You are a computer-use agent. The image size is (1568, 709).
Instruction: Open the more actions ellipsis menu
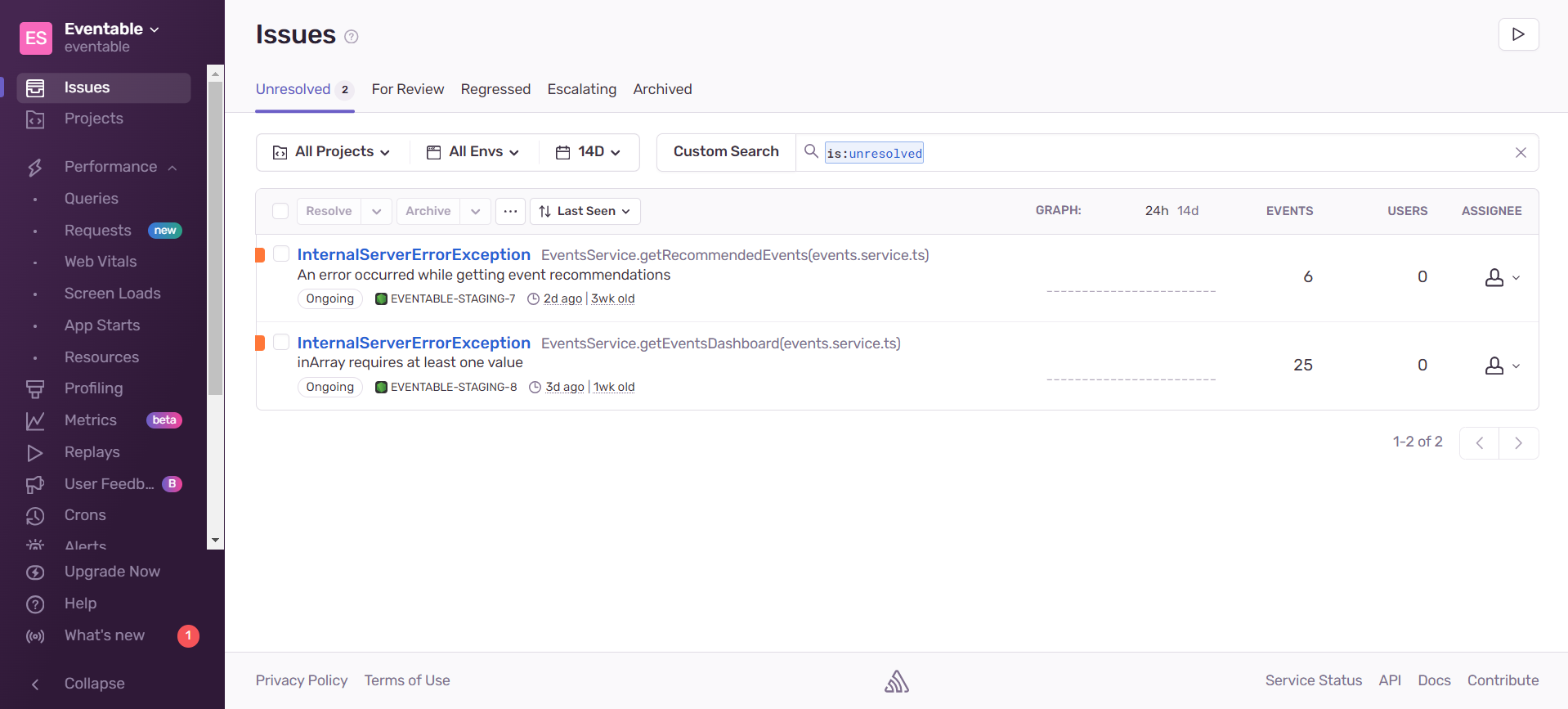(510, 211)
